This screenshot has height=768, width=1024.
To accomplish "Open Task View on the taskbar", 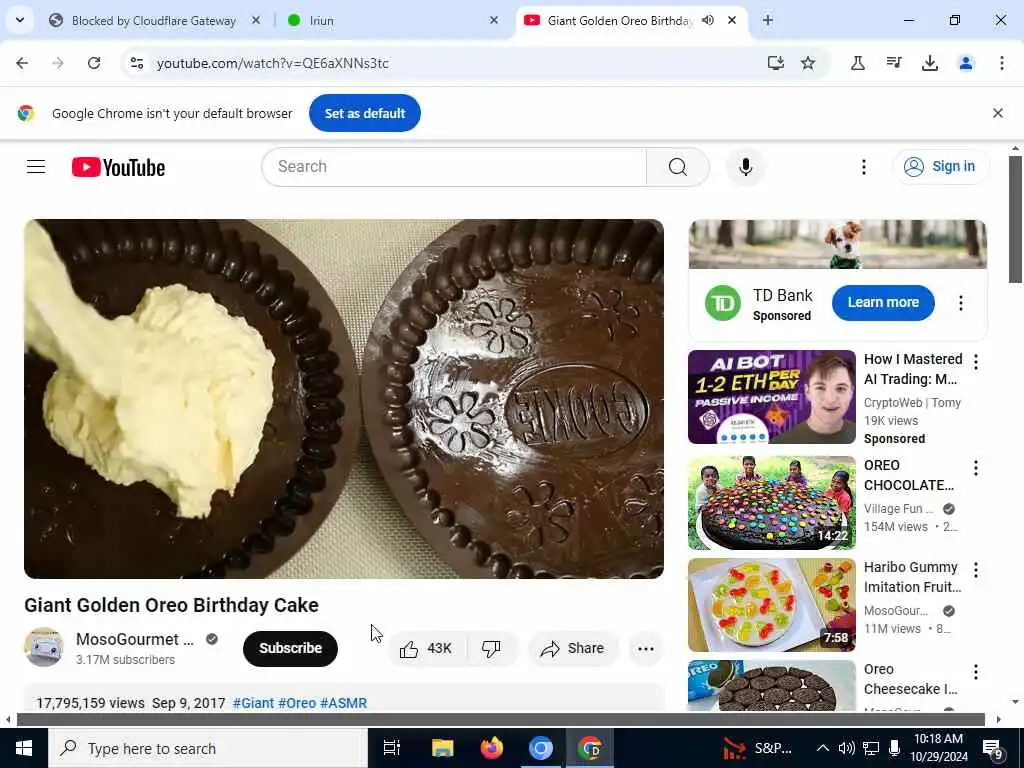I will 391,748.
